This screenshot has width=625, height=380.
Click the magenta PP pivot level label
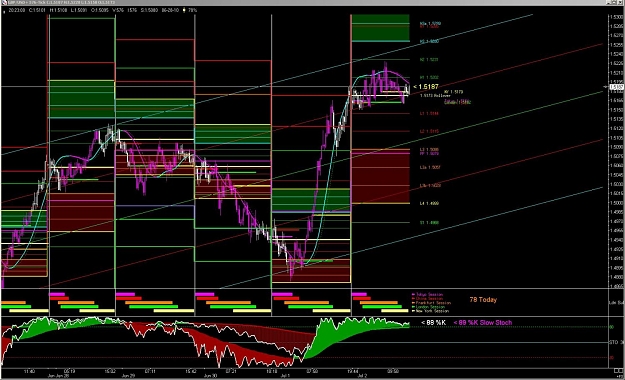pos(429,153)
